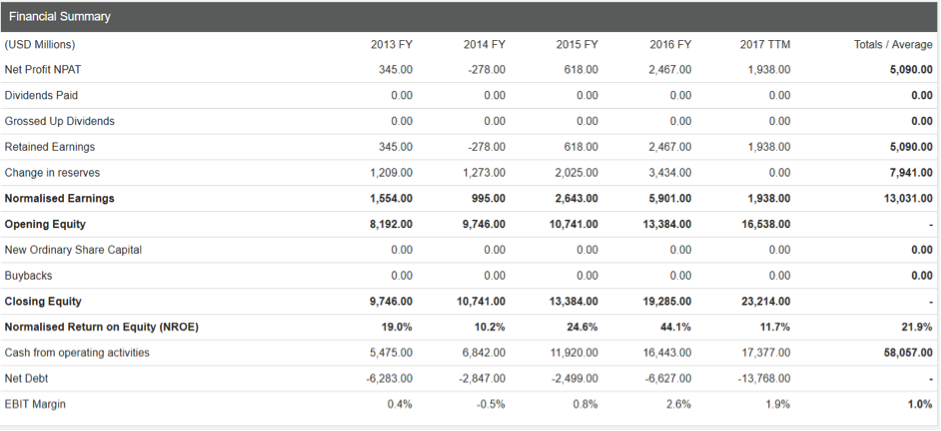Click the Cash from operating activities label
Viewport: 941px width, 431px height.
click(77, 352)
